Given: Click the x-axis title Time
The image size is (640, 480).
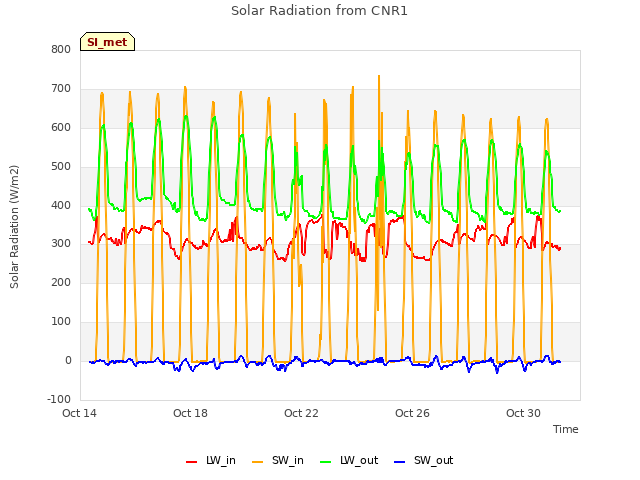Looking at the screenshot, I should point(565,429).
